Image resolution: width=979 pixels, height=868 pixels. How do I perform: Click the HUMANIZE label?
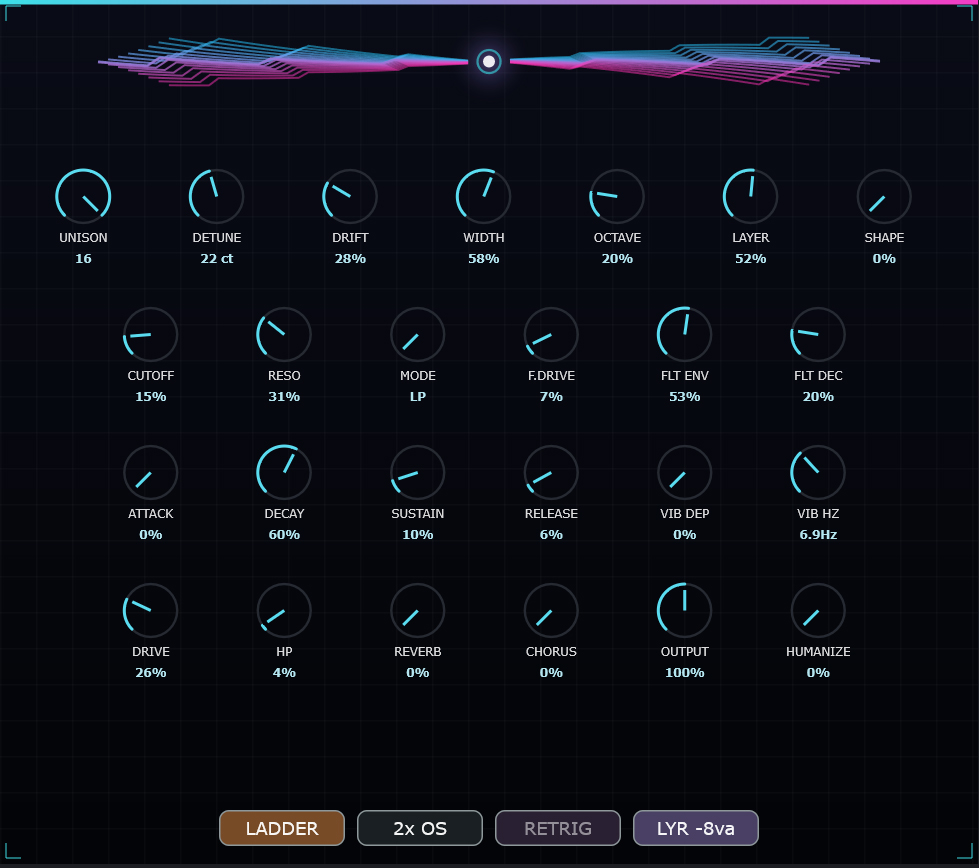tap(819, 651)
